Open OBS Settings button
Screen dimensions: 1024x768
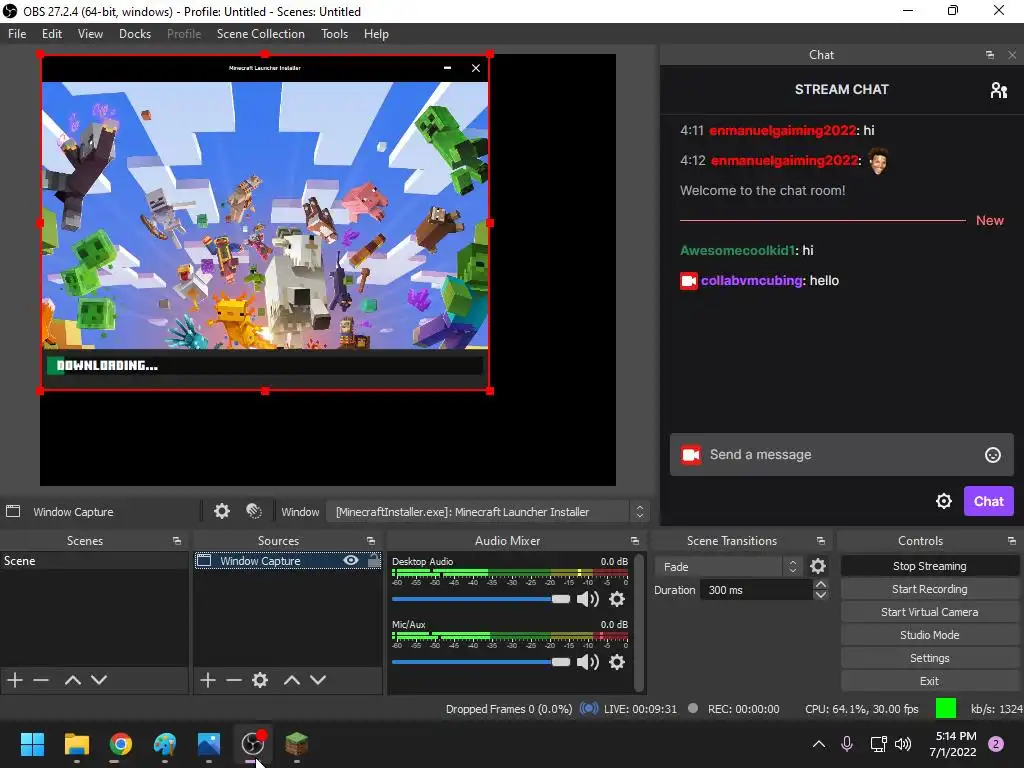pos(929,658)
